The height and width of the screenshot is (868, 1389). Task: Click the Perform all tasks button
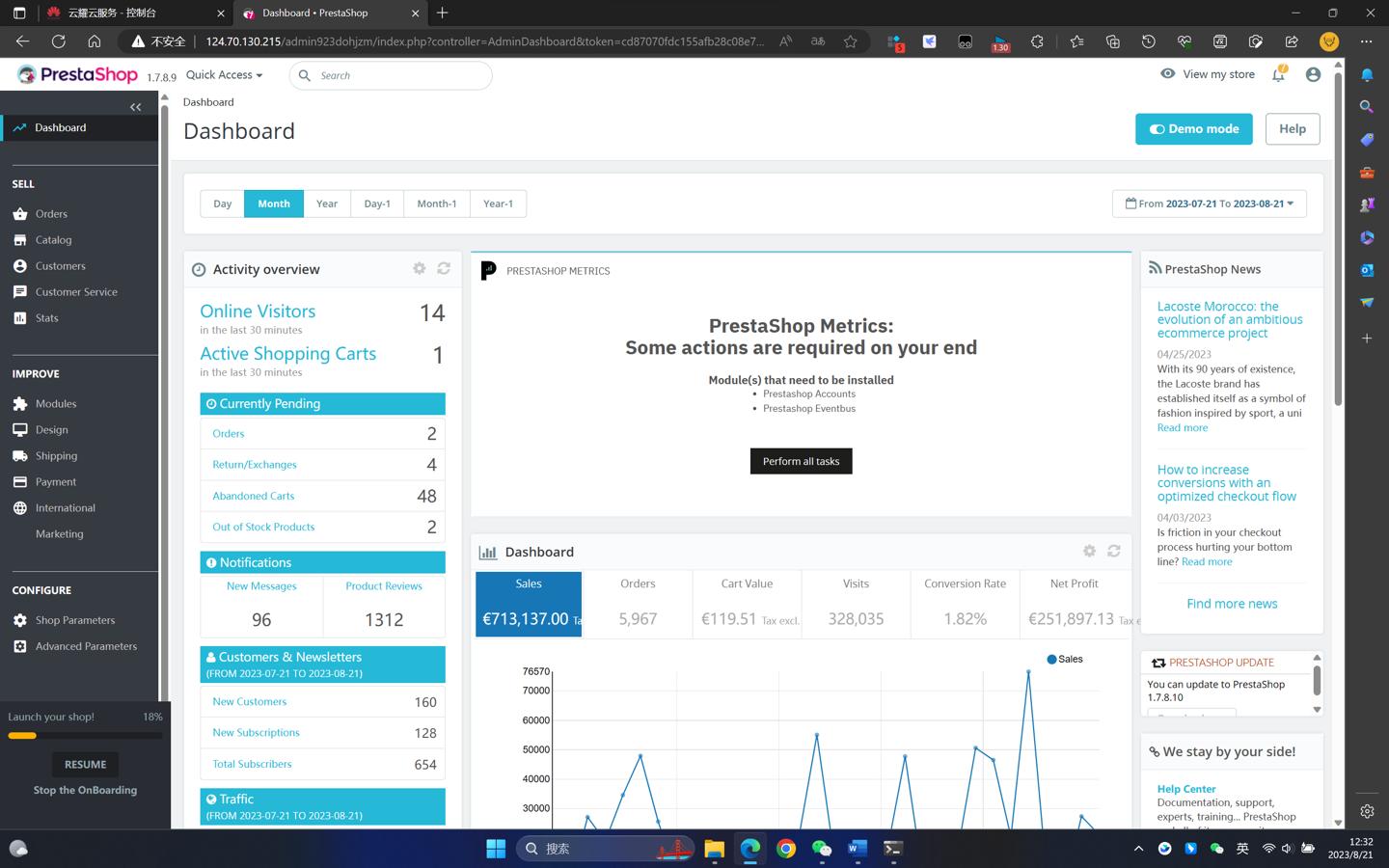801,461
